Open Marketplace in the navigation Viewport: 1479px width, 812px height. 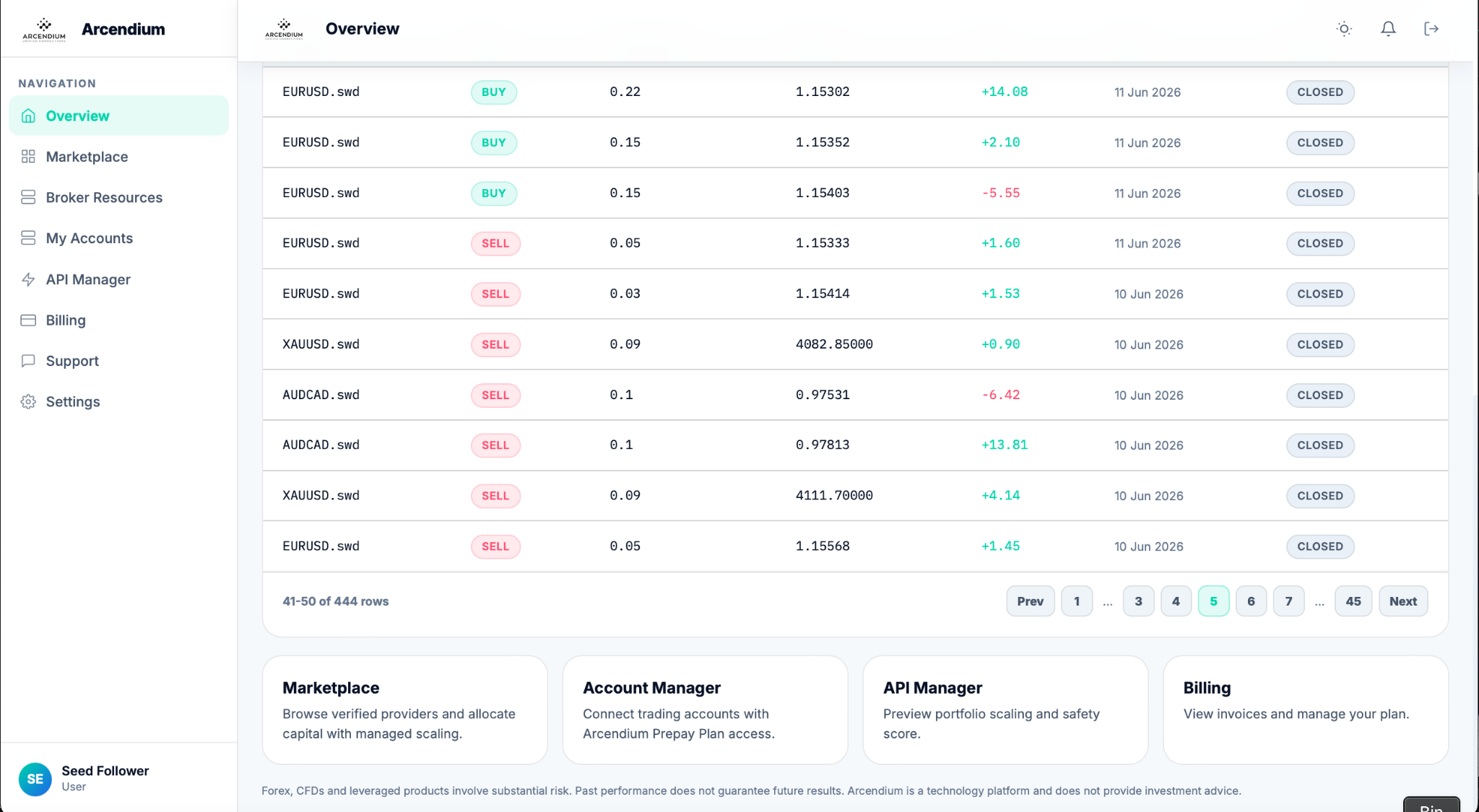point(118,157)
